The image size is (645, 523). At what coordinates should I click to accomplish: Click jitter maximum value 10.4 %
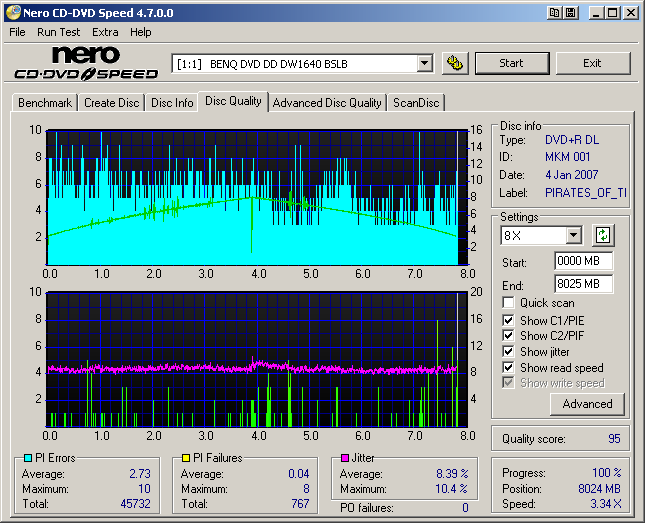click(x=452, y=489)
